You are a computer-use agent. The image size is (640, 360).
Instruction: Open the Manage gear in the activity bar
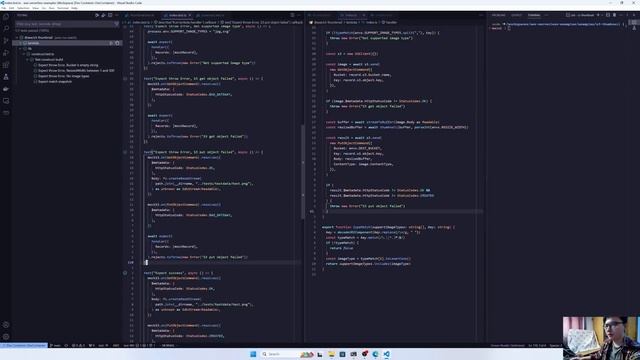pos(6,337)
